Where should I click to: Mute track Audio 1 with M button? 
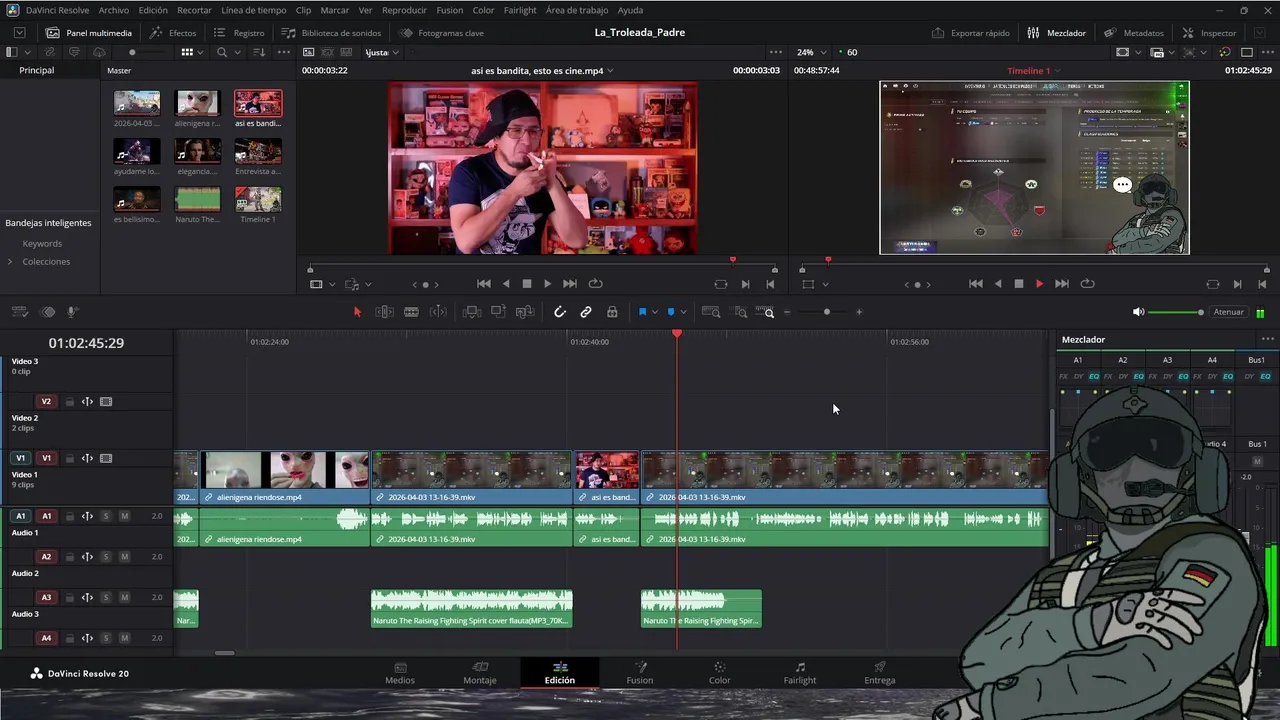point(124,516)
